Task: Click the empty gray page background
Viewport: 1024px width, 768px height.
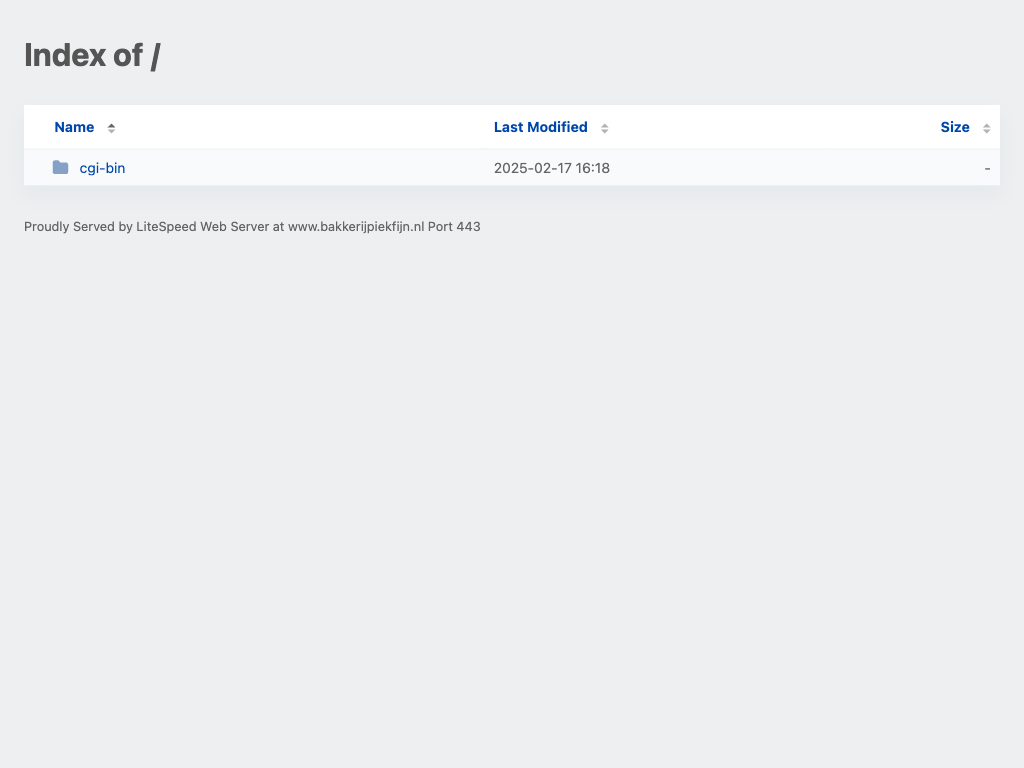Action: click(x=500, y=500)
